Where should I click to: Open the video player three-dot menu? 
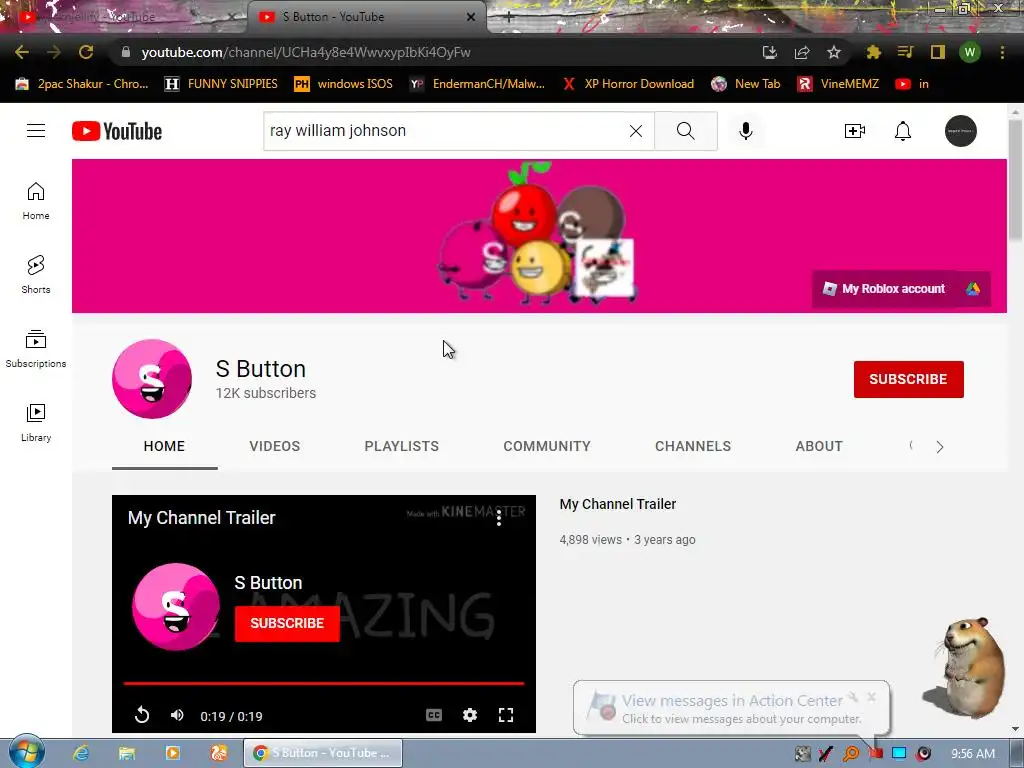point(499,519)
